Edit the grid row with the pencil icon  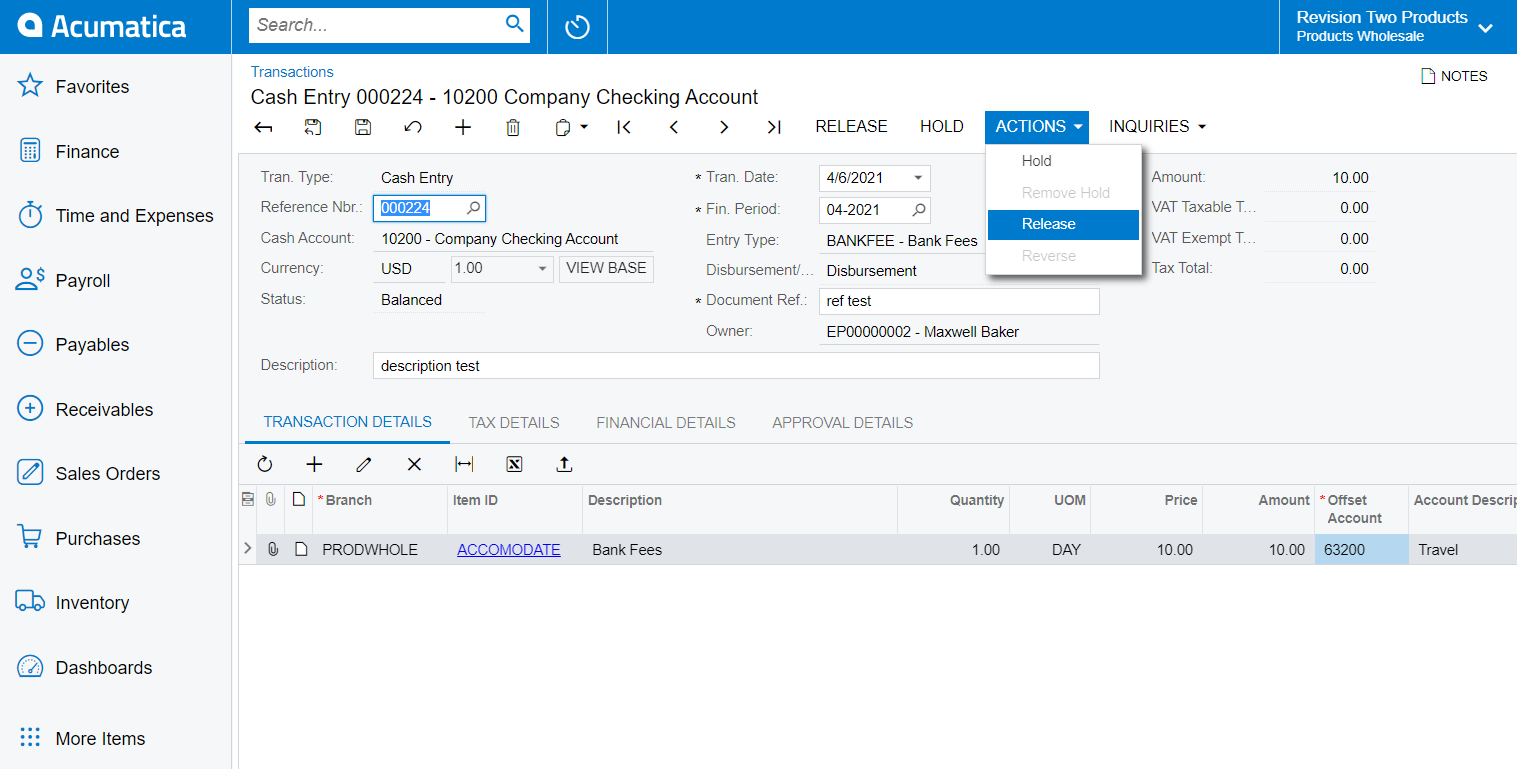[x=364, y=464]
